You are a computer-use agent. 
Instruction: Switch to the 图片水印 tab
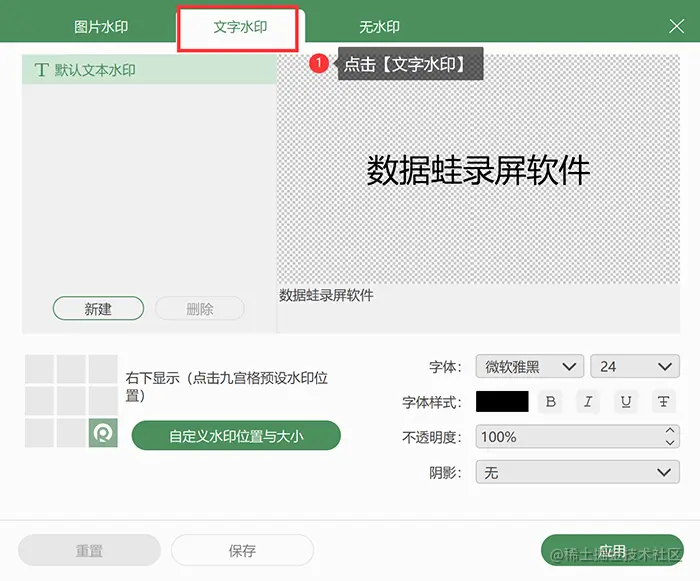pos(101,27)
